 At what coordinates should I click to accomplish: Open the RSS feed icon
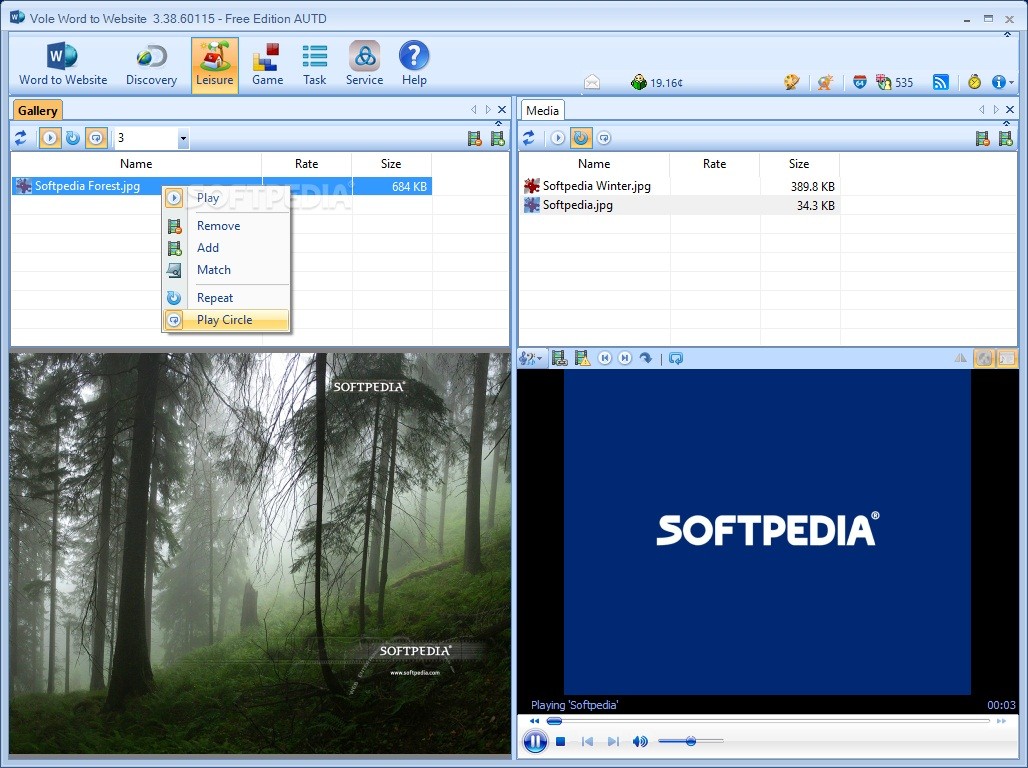click(x=941, y=82)
